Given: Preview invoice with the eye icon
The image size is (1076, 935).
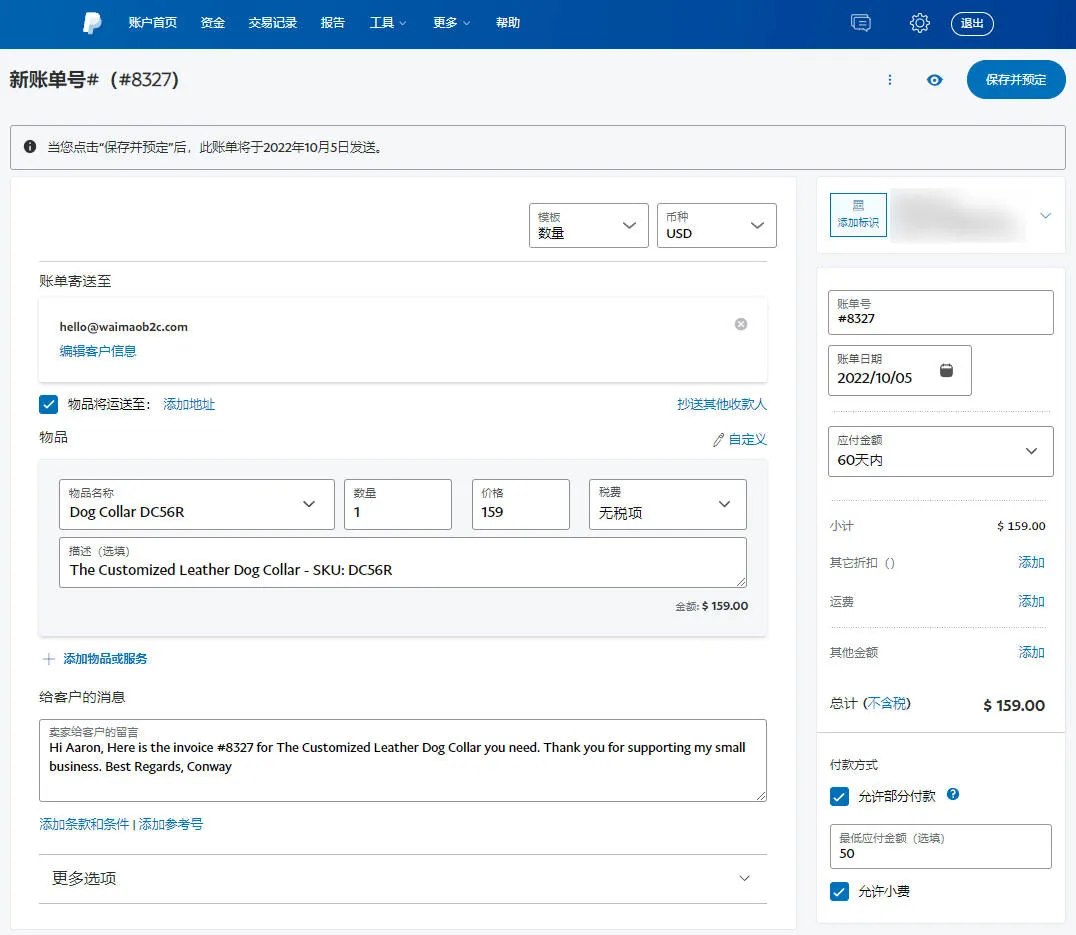Looking at the screenshot, I should [935, 80].
